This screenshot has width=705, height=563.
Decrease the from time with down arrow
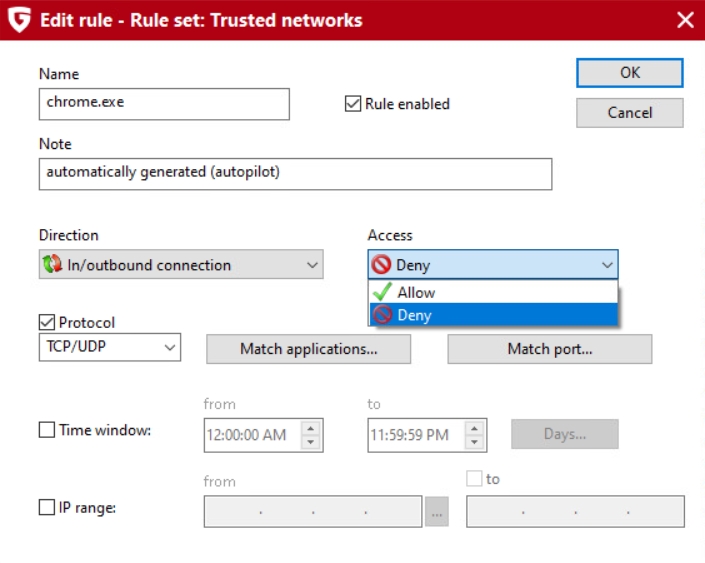tap(311, 442)
